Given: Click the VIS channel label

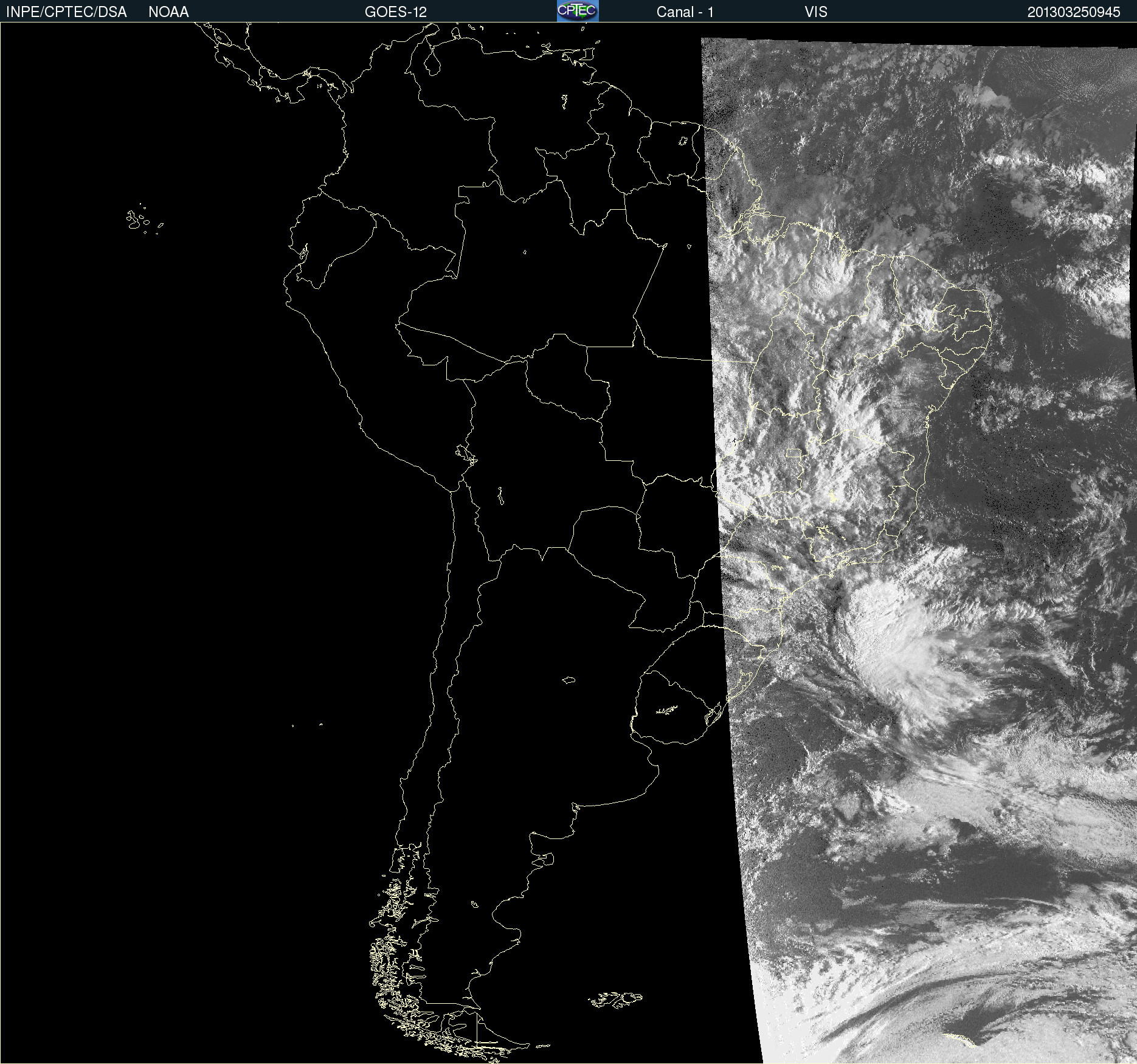Looking at the screenshot, I should coord(816,12).
